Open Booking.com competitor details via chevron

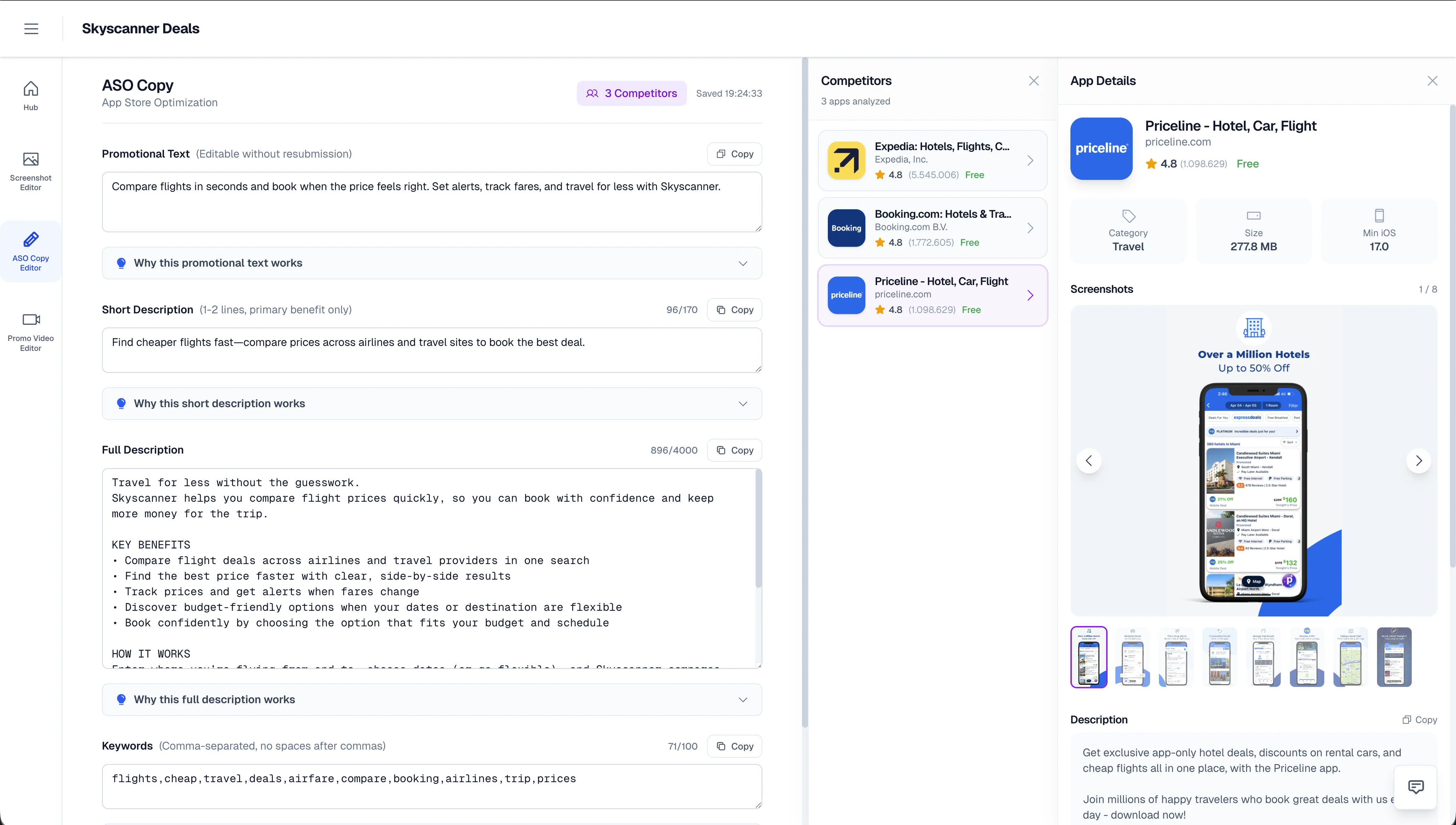pos(1030,228)
